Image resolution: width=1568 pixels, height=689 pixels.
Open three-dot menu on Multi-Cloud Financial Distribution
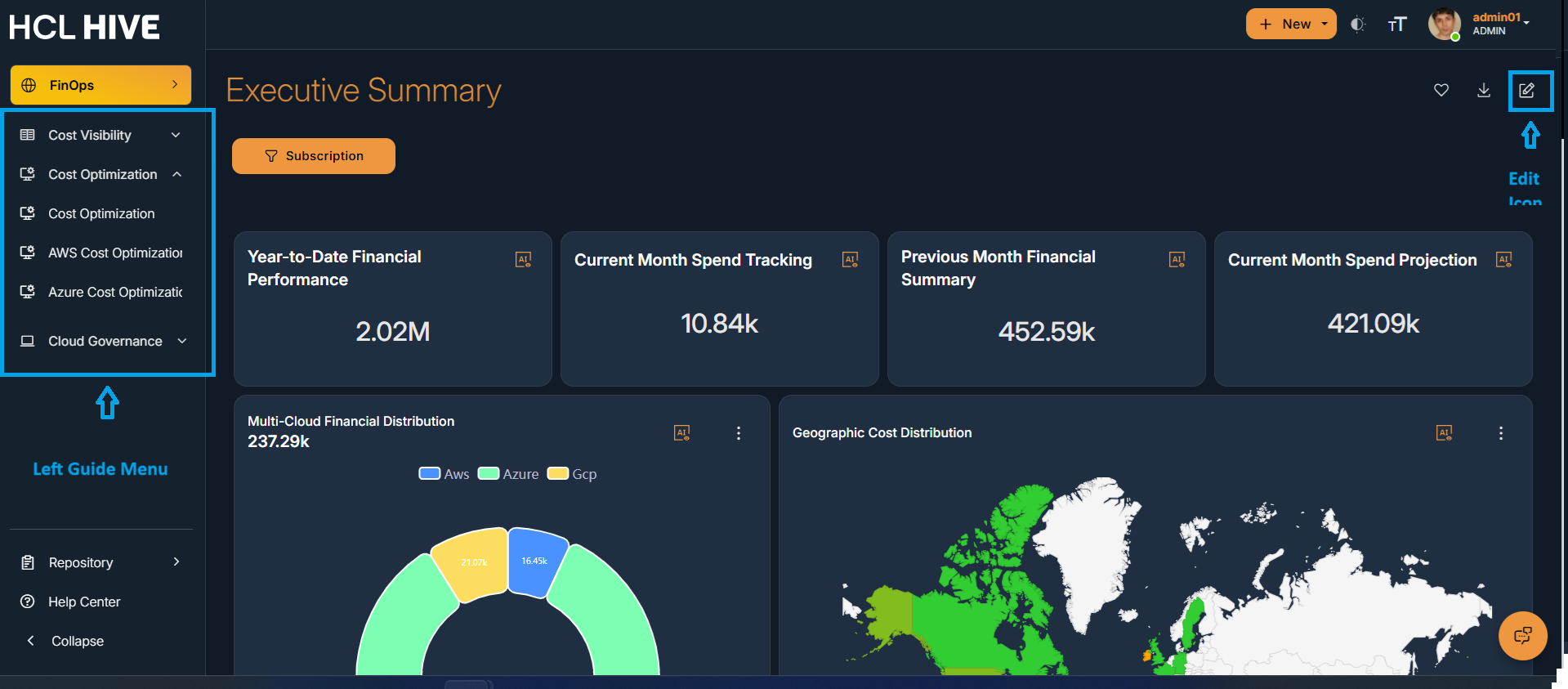(x=739, y=433)
